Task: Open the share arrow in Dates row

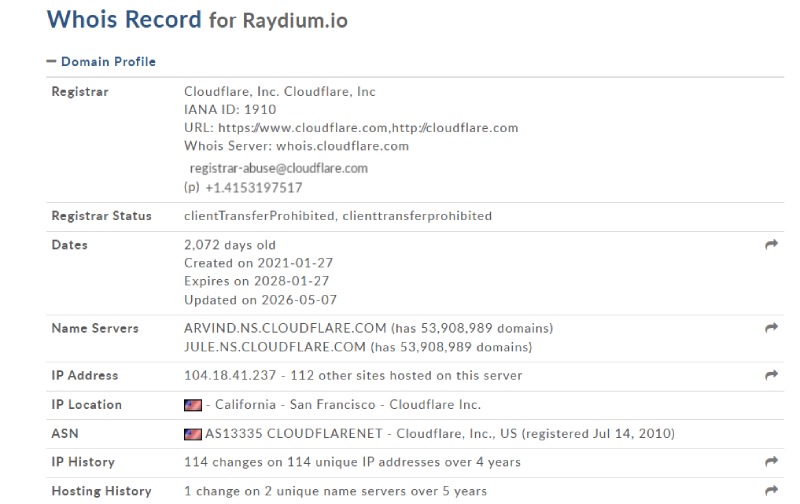Action: [771, 244]
